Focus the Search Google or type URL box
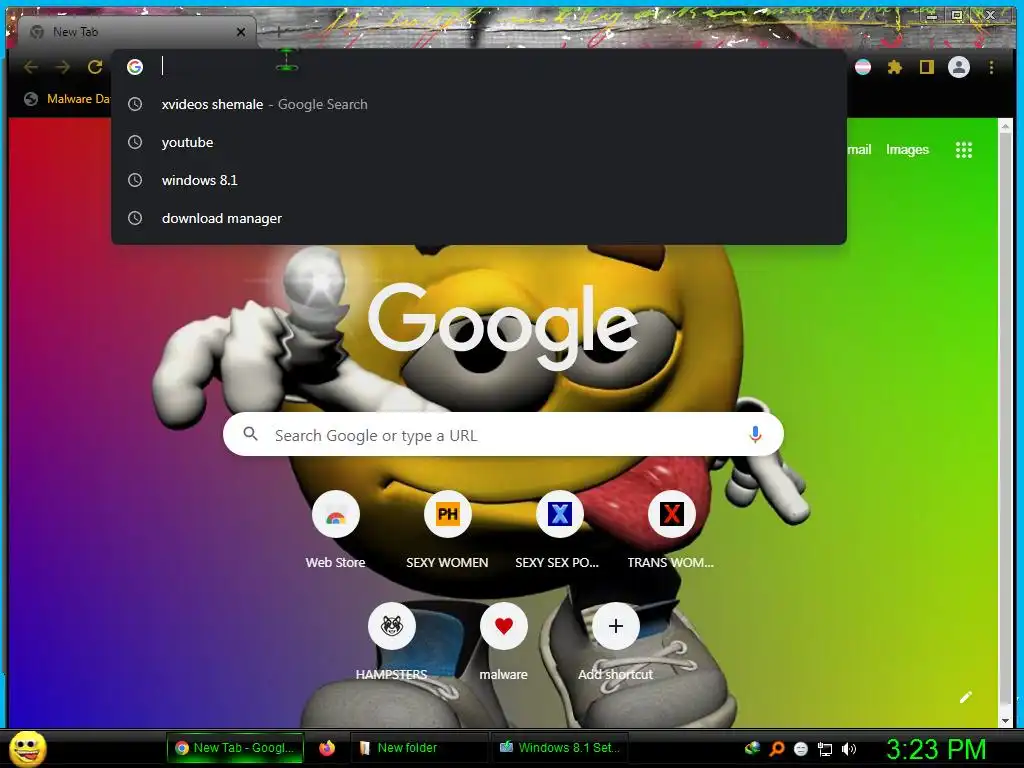This screenshot has height=768, width=1024. 503,434
